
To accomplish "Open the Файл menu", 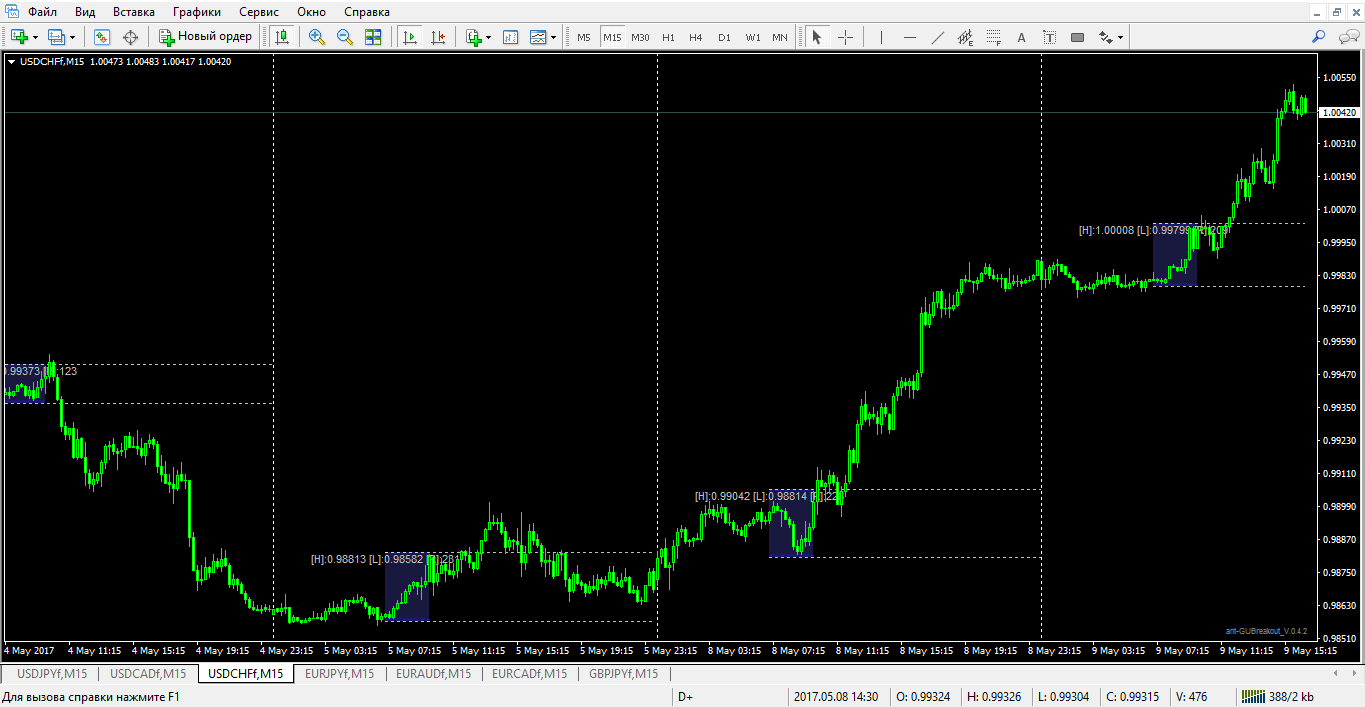I will pyautogui.click(x=42, y=12).
